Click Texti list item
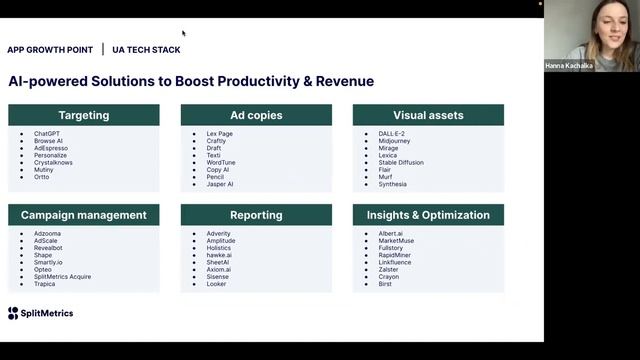This screenshot has height=360, width=640. coord(213,156)
